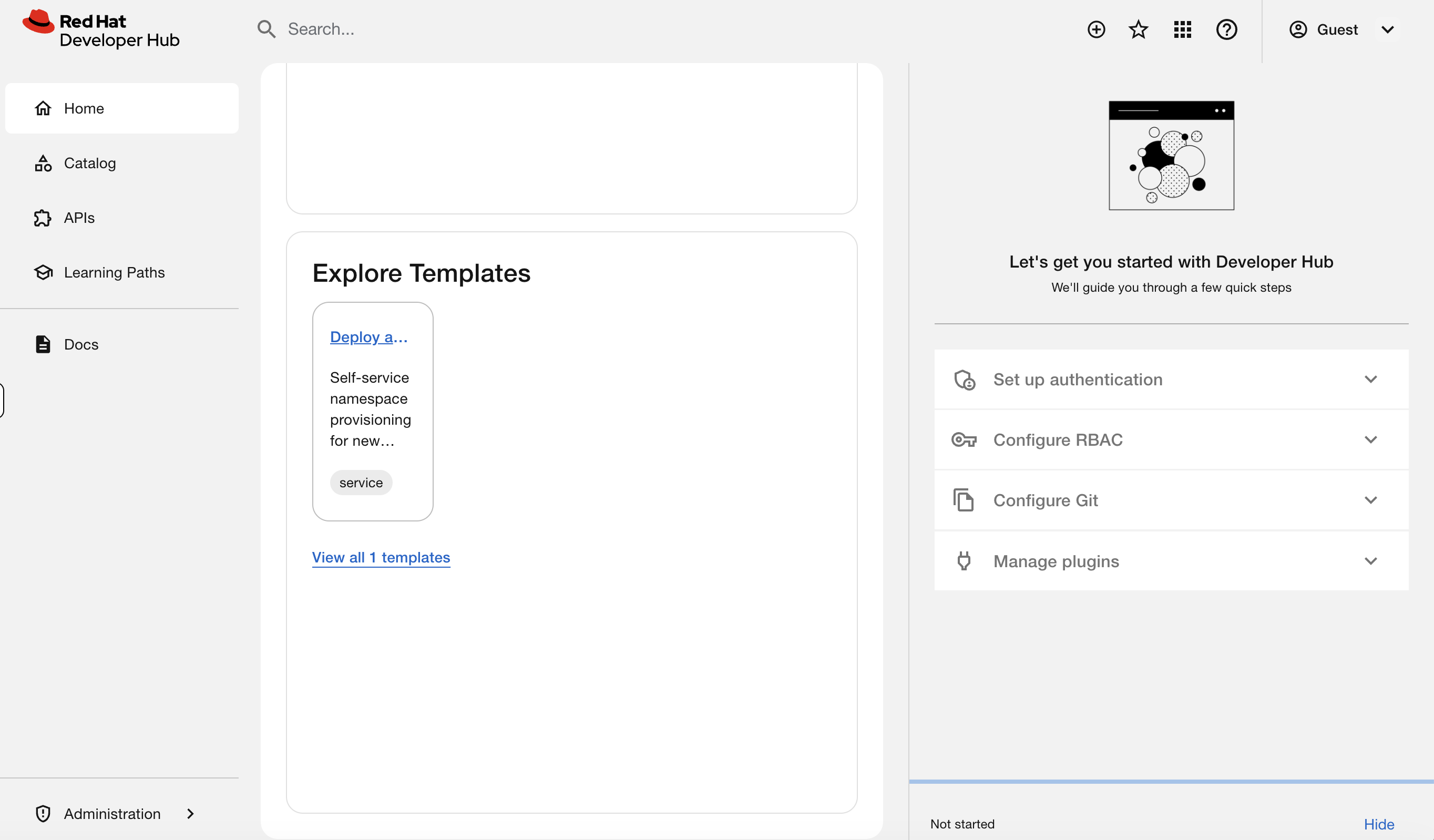The height and width of the screenshot is (840, 1434).
Task: Click the chevron on Set up authentication
Action: (1370, 379)
